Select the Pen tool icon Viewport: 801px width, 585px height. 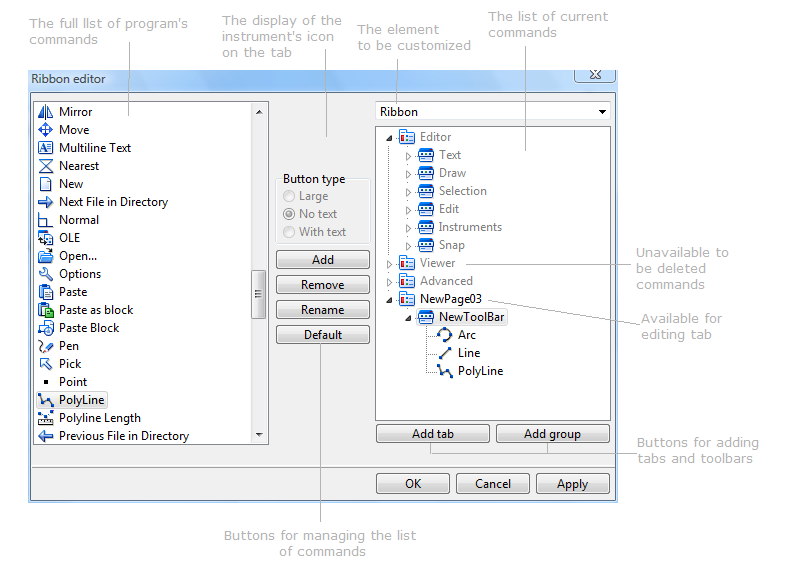coord(45,346)
